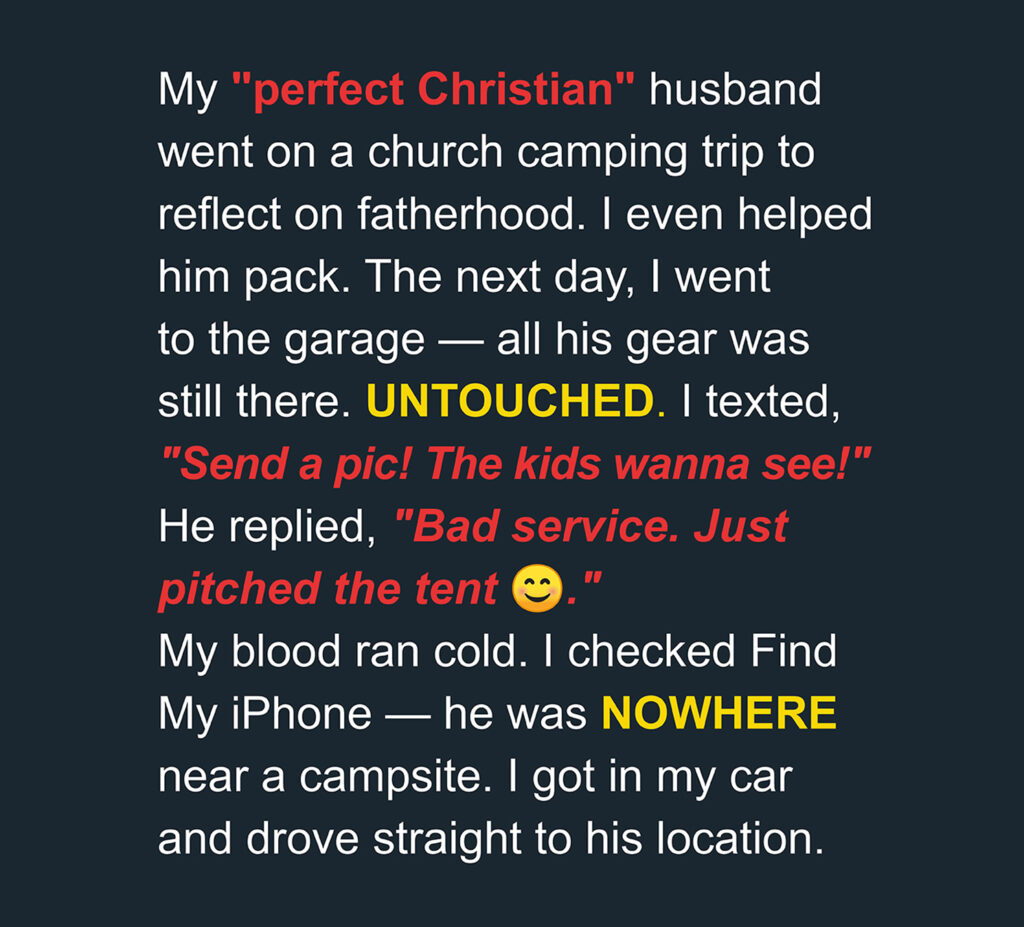Click the "My blood ran cold" sentence
Viewport: 1024px width, 927px height.
(344, 651)
